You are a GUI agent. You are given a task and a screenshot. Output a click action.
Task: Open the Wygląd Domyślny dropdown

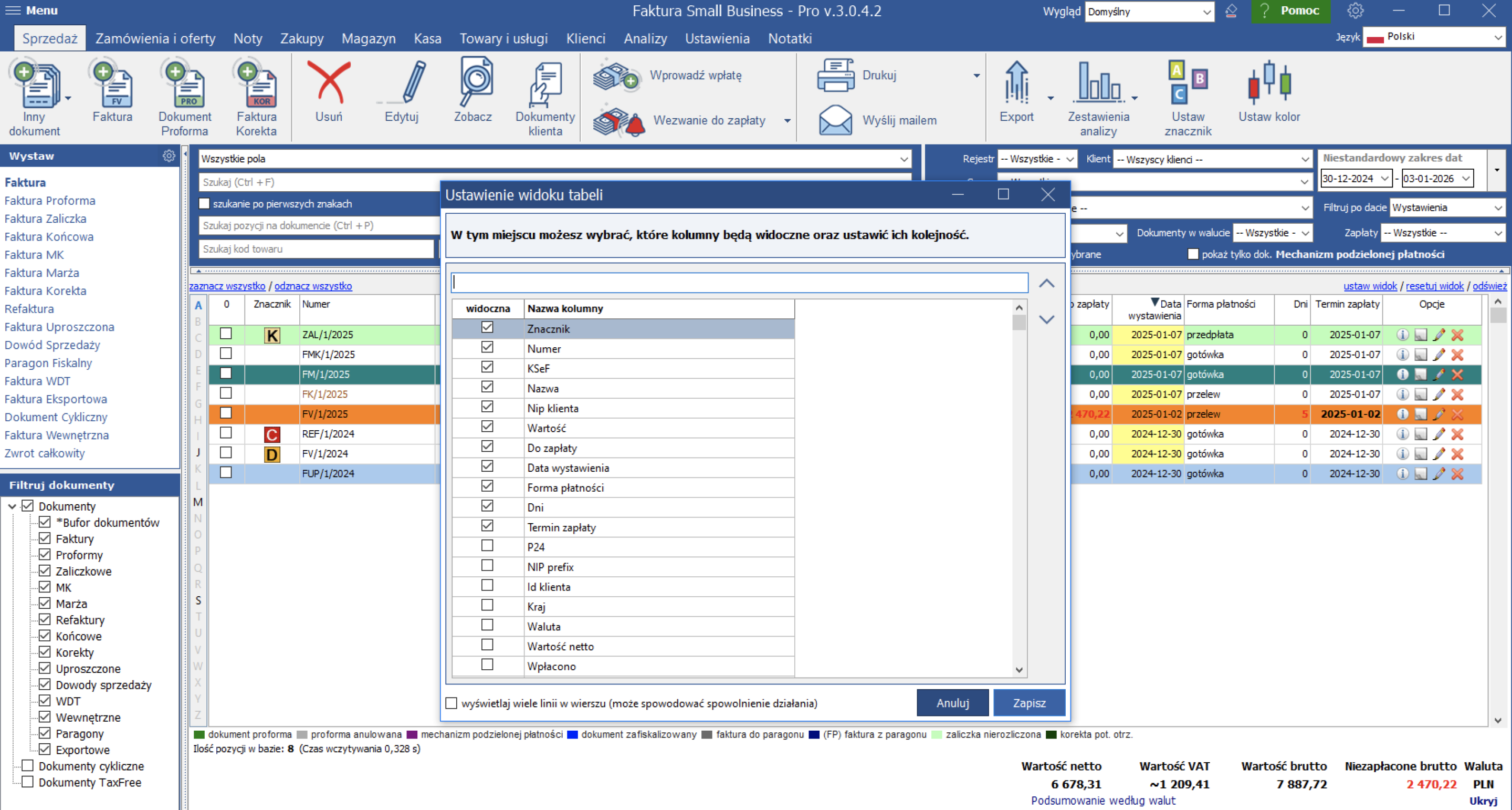(x=1149, y=12)
